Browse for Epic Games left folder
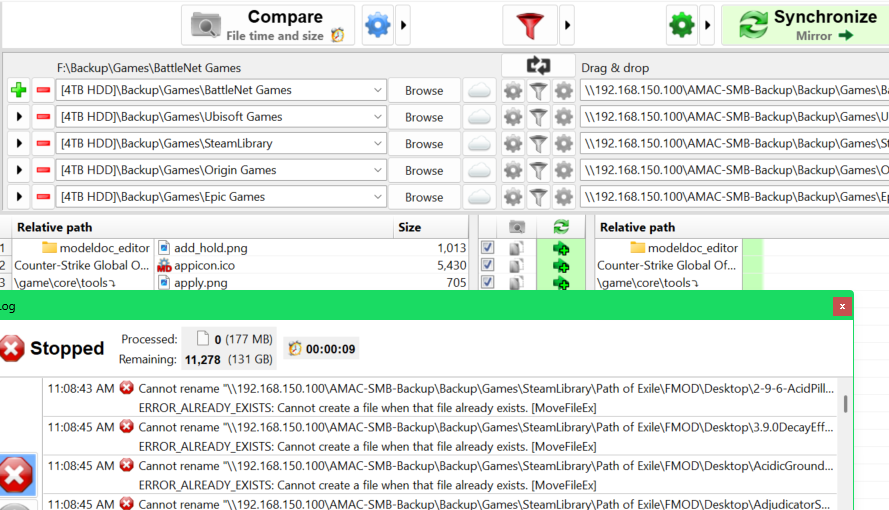889x510 pixels. [424, 197]
